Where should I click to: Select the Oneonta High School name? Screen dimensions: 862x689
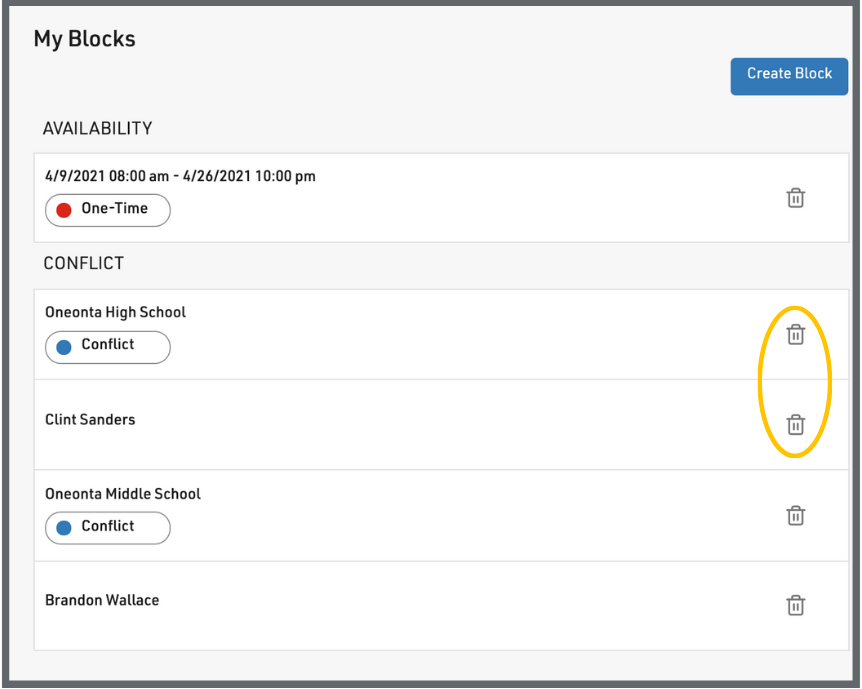tap(115, 313)
